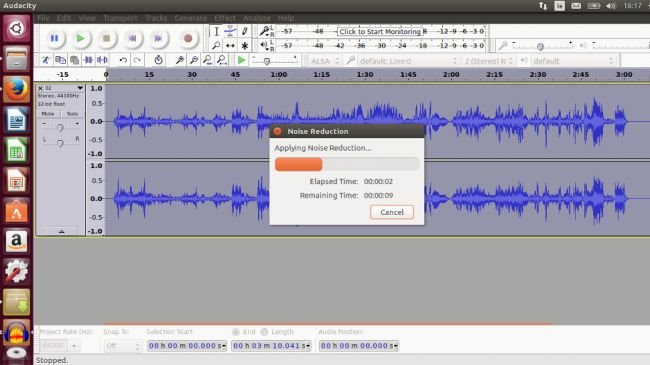Open the File menu
Image resolution: width=650 pixels, height=365 pixels.
point(43,18)
